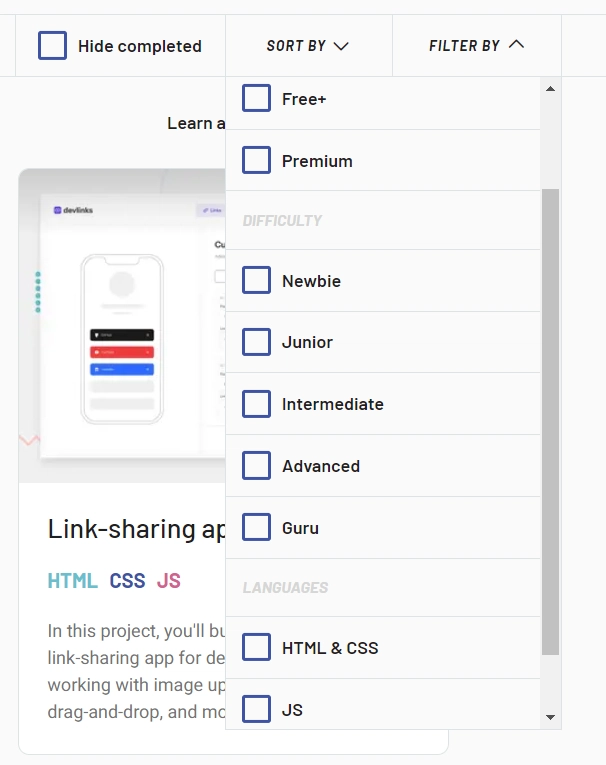This screenshot has width=606, height=765.
Task: Select the Newbie difficulty filter
Action: 256,280
